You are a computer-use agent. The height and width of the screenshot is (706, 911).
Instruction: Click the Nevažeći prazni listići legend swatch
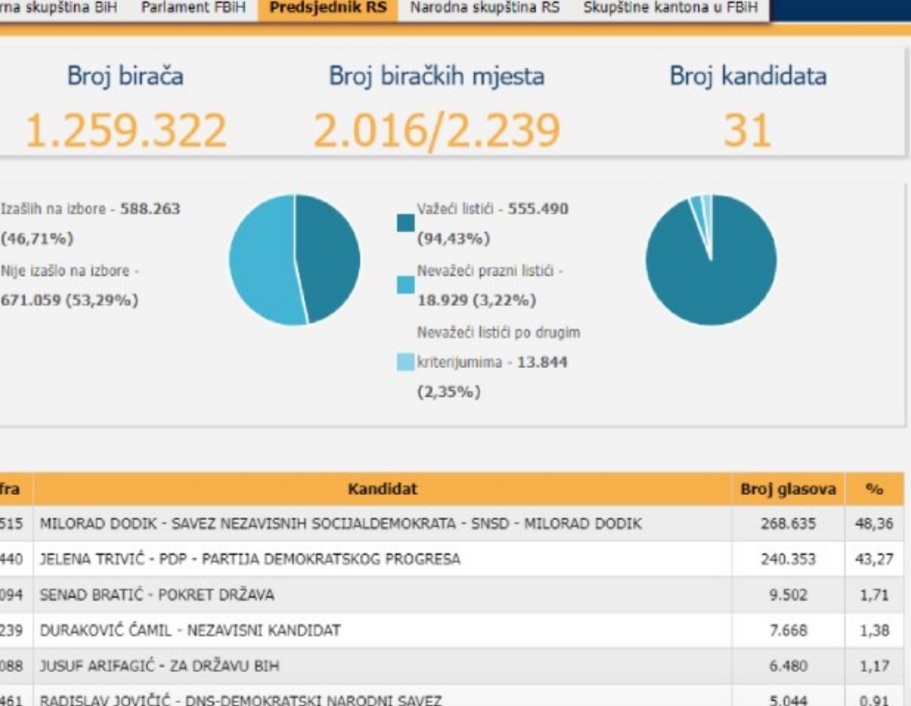coord(405,285)
